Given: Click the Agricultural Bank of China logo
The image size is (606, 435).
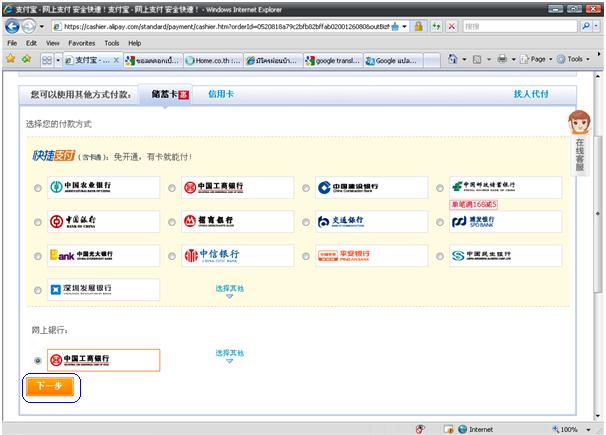Looking at the screenshot, I should click(x=103, y=187).
